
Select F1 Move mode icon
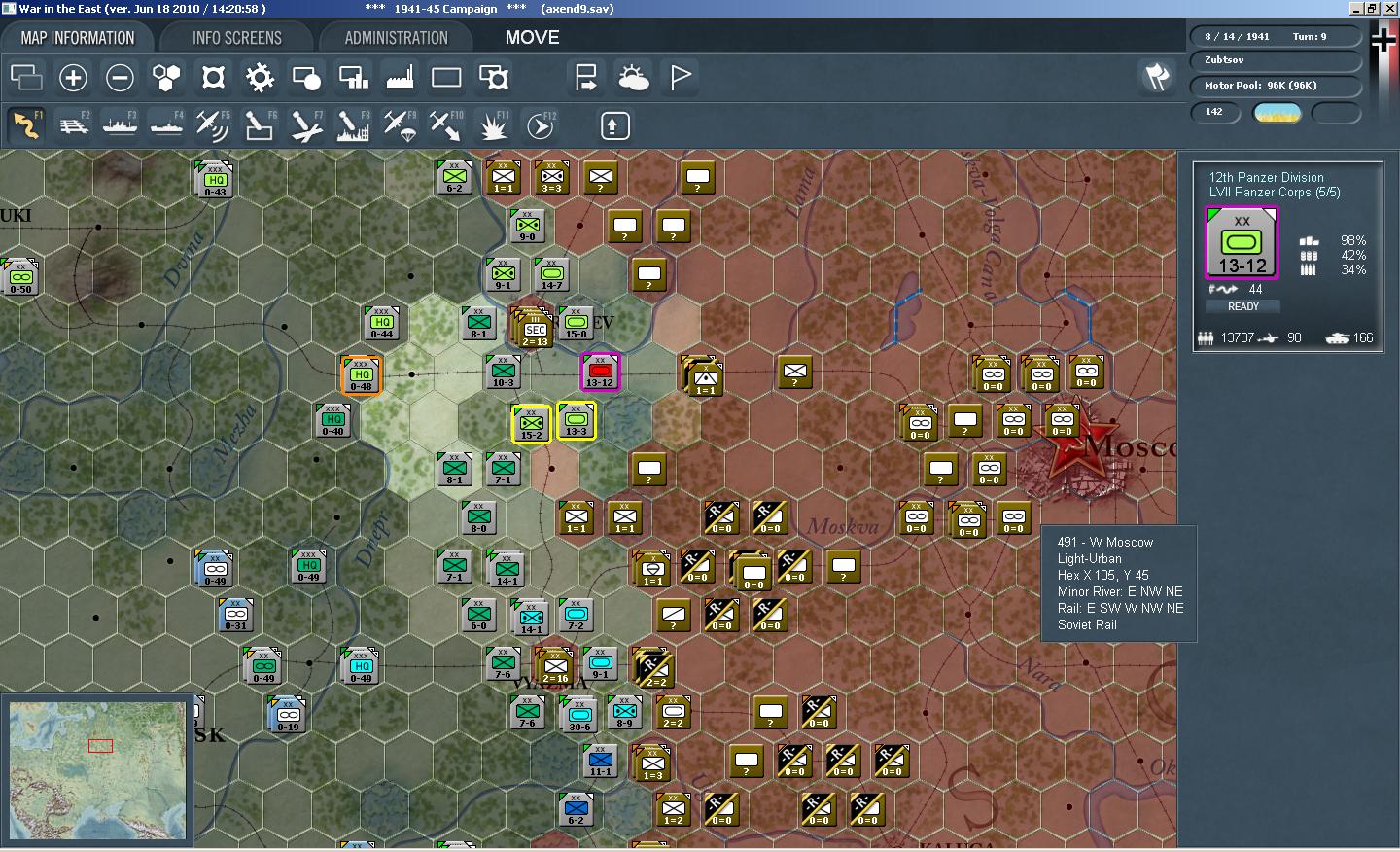[x=26, y=125]
